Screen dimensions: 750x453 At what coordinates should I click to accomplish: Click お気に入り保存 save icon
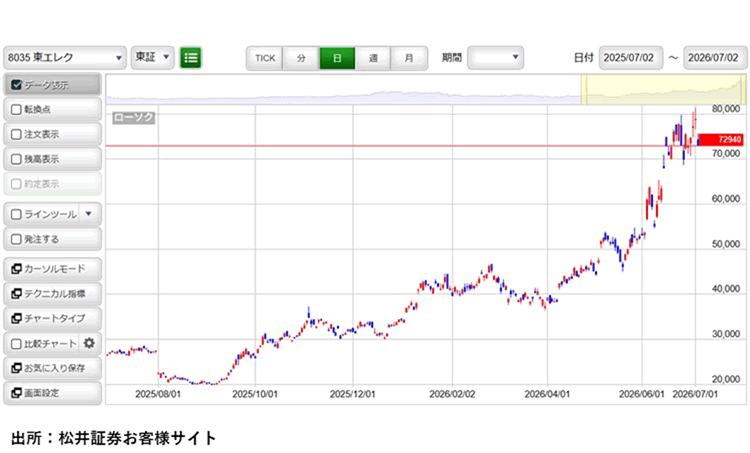point(16,368)
